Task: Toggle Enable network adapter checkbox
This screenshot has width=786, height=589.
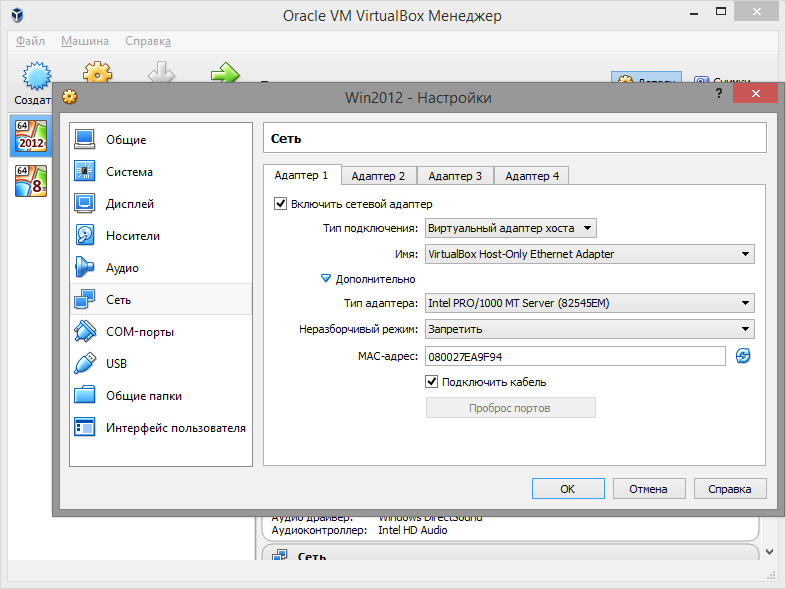Action: pos(280,204)
